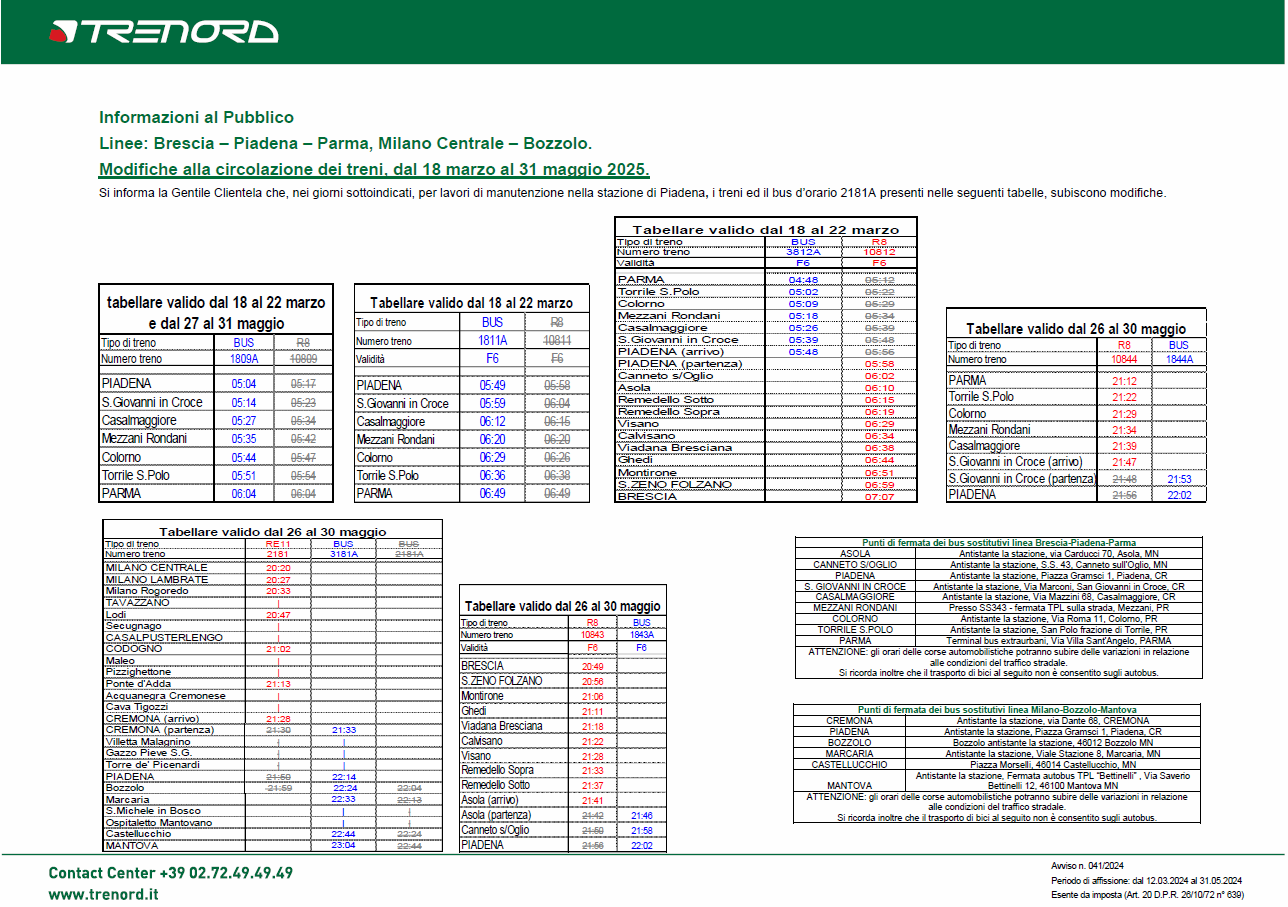Select the 05:49 departure time in table 1811A

(492, 385)
